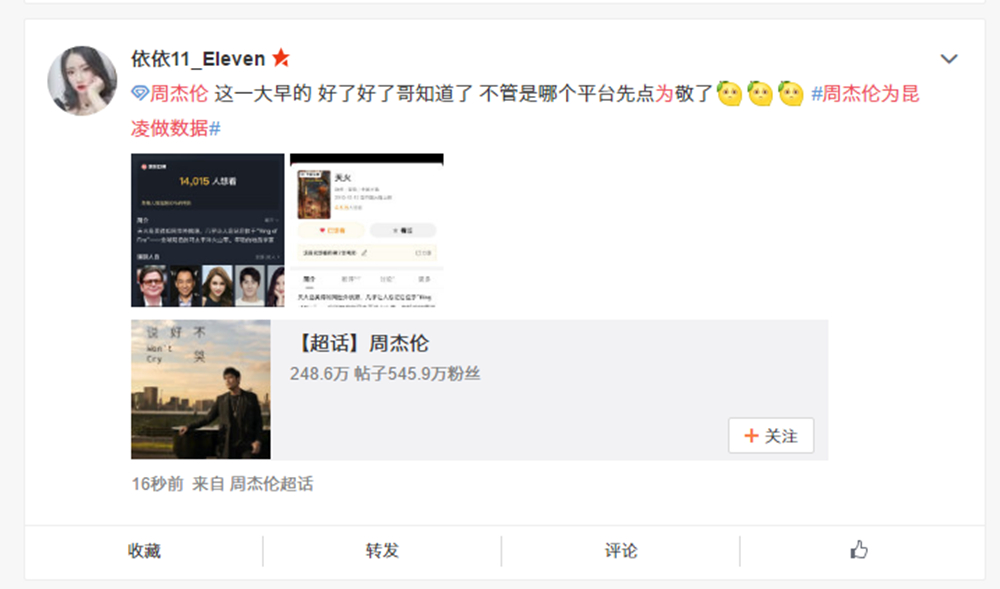
Task: Click 转发 to repost
Action: [382, 551]
